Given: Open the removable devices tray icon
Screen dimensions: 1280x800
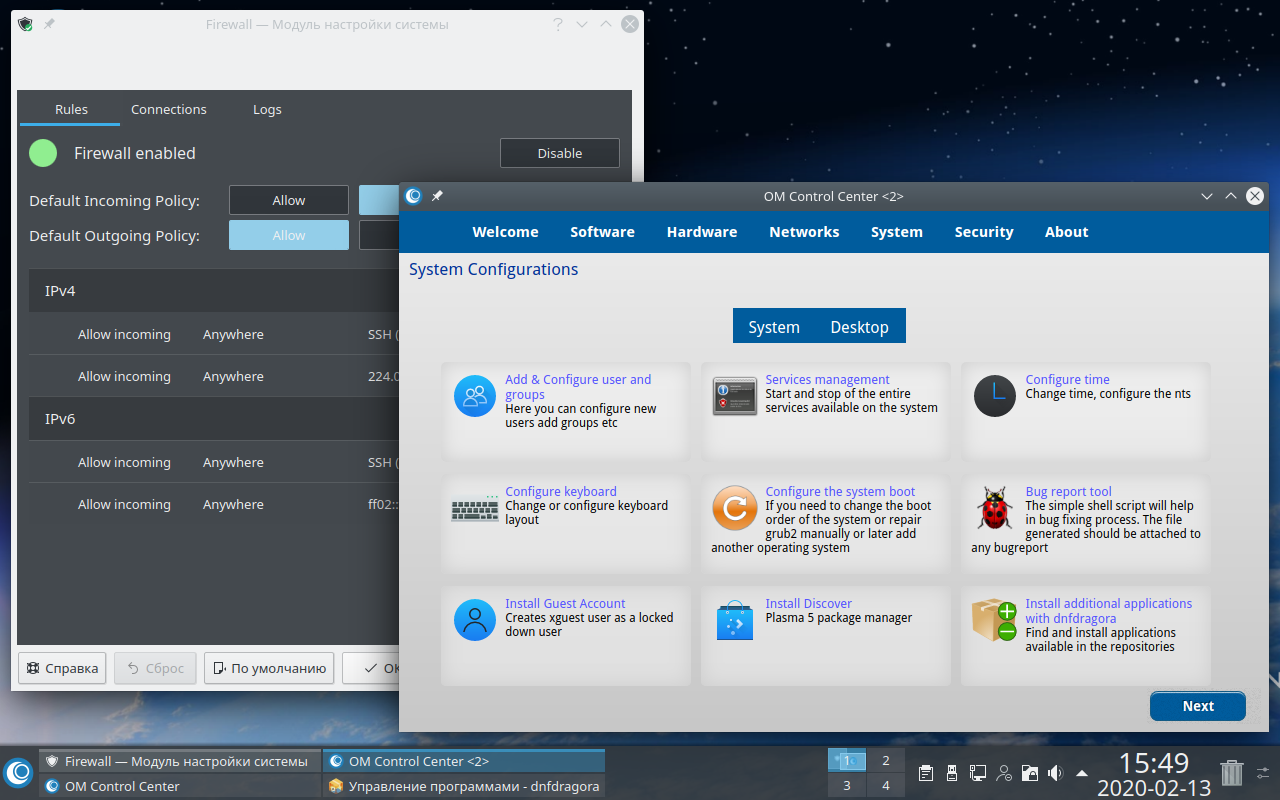Looking at the screenshot, I should click(952, 773).
